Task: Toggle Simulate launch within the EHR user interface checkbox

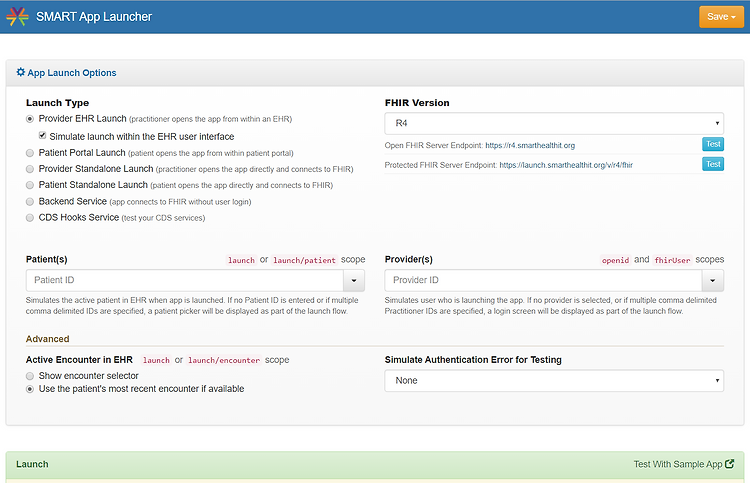Action: pyautogui.click(x=43, y=136)
